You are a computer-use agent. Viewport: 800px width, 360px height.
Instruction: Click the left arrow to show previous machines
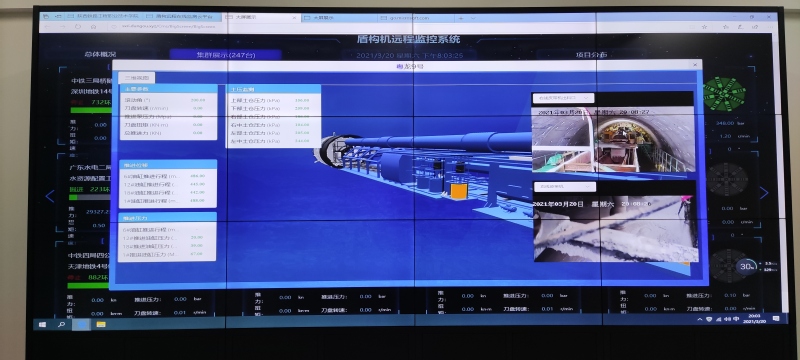[50, 196]
